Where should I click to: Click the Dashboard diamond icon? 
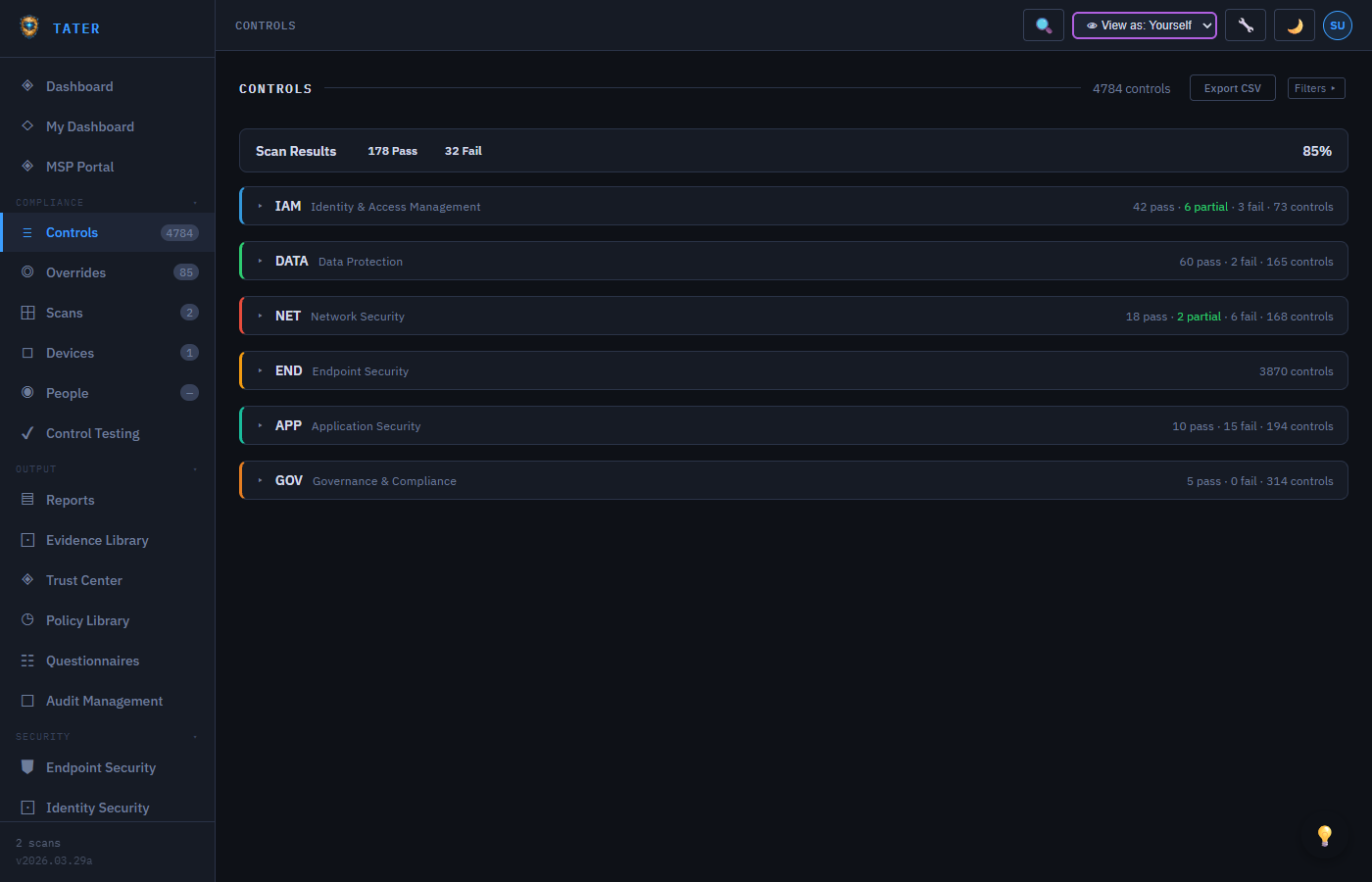click(x=27, y=86)
